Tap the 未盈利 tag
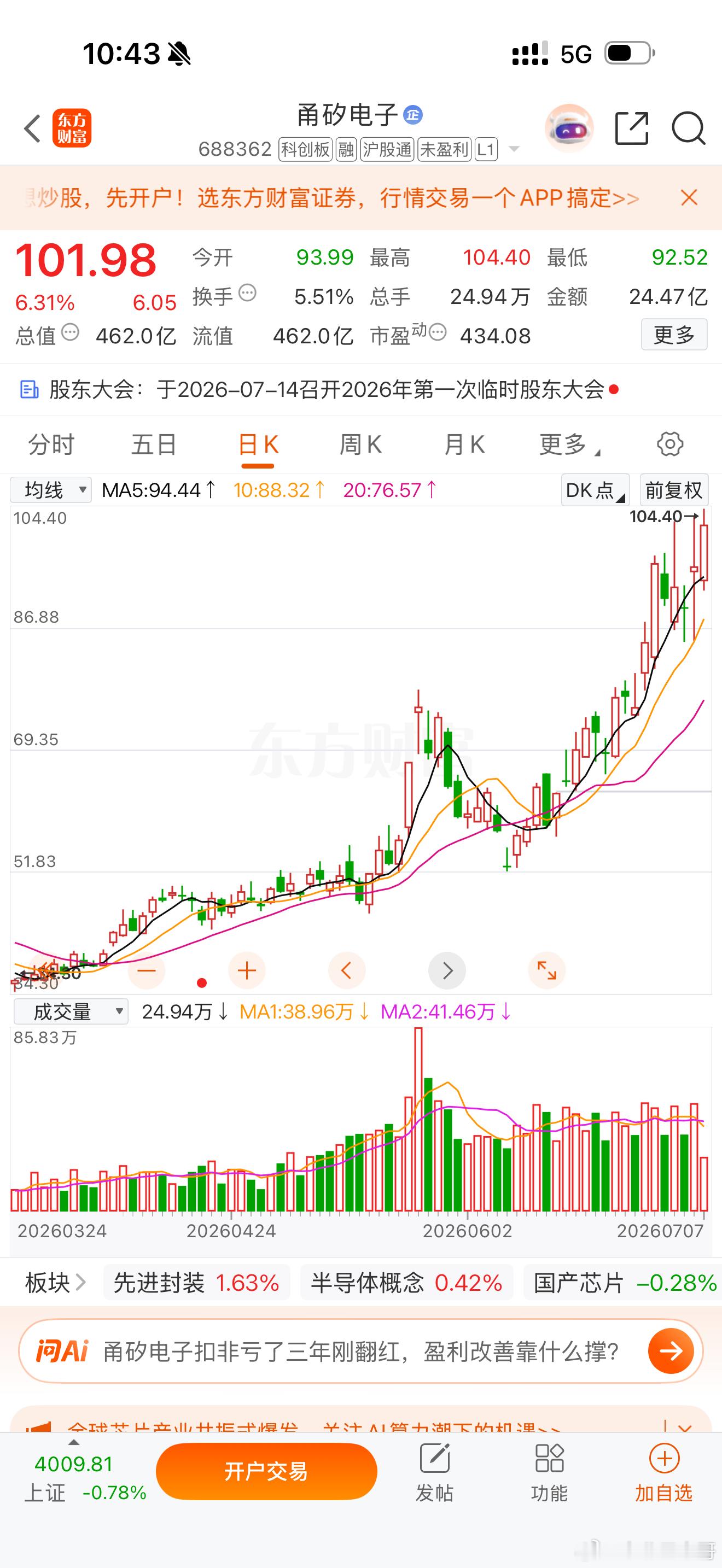The height and width of the screenshot is (1568, 722). point(445,149)
